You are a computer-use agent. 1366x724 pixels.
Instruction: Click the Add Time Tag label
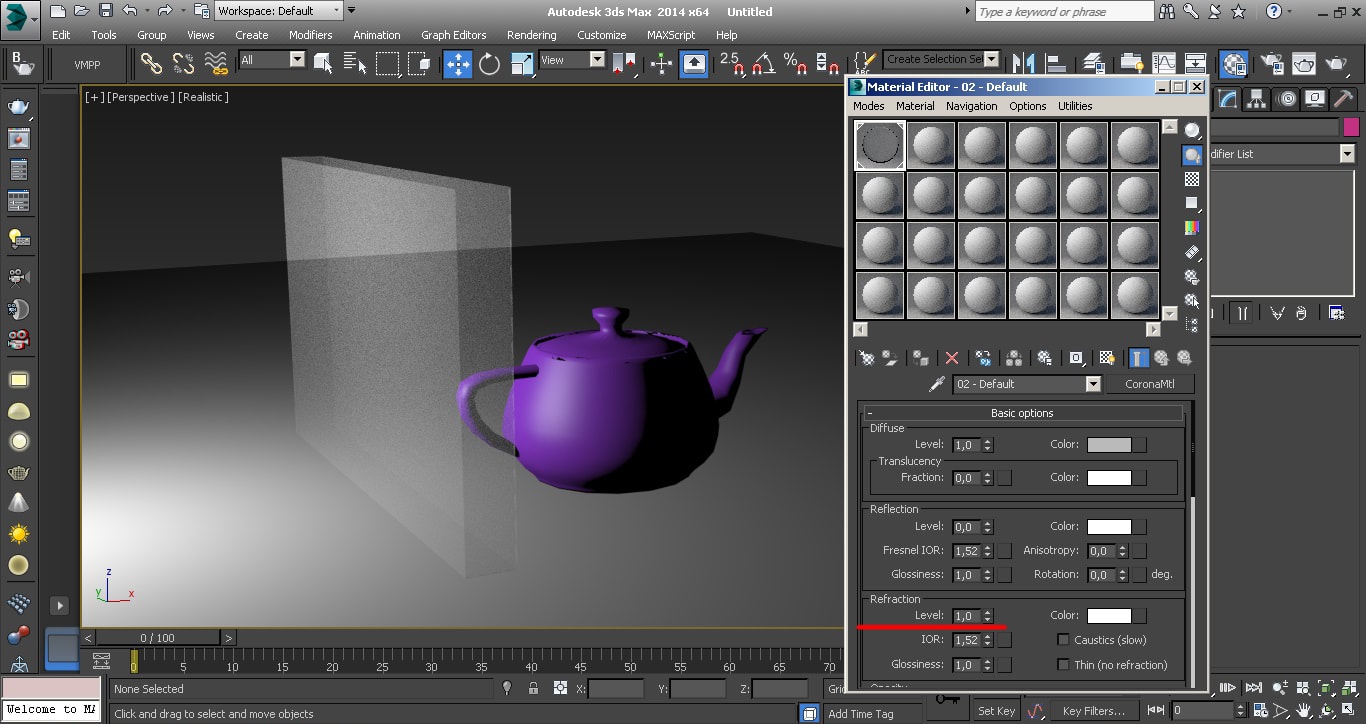[x=860, y=714]
